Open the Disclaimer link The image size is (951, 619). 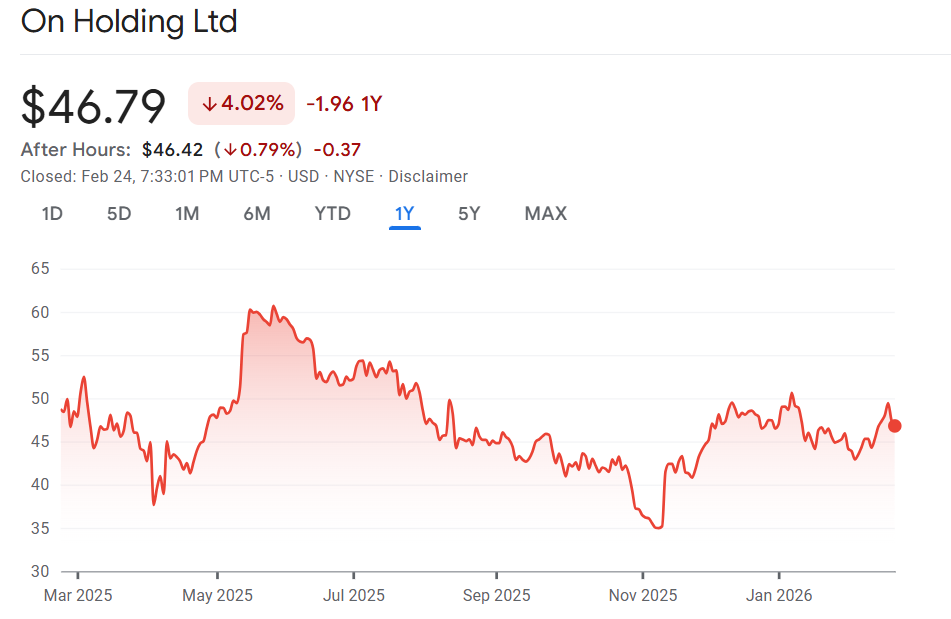click(x=428, y=176)
